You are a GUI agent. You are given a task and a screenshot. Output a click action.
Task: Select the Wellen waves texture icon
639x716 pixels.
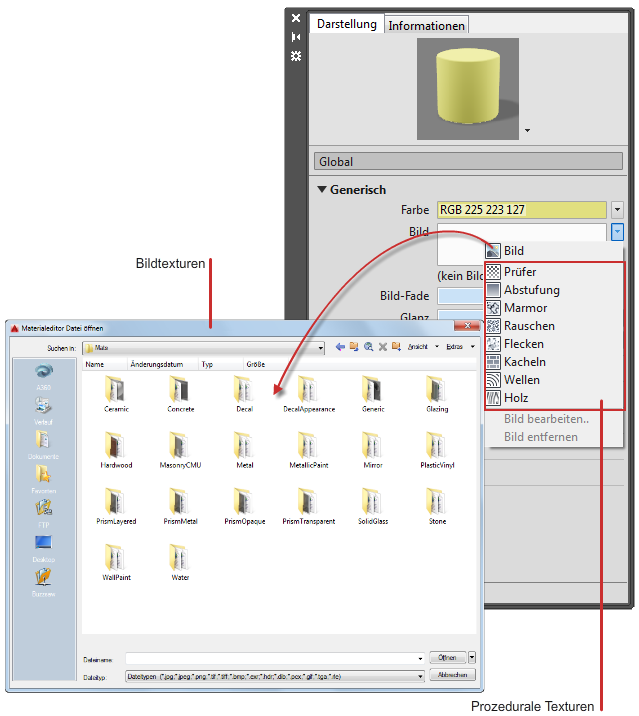pos(493,379)
